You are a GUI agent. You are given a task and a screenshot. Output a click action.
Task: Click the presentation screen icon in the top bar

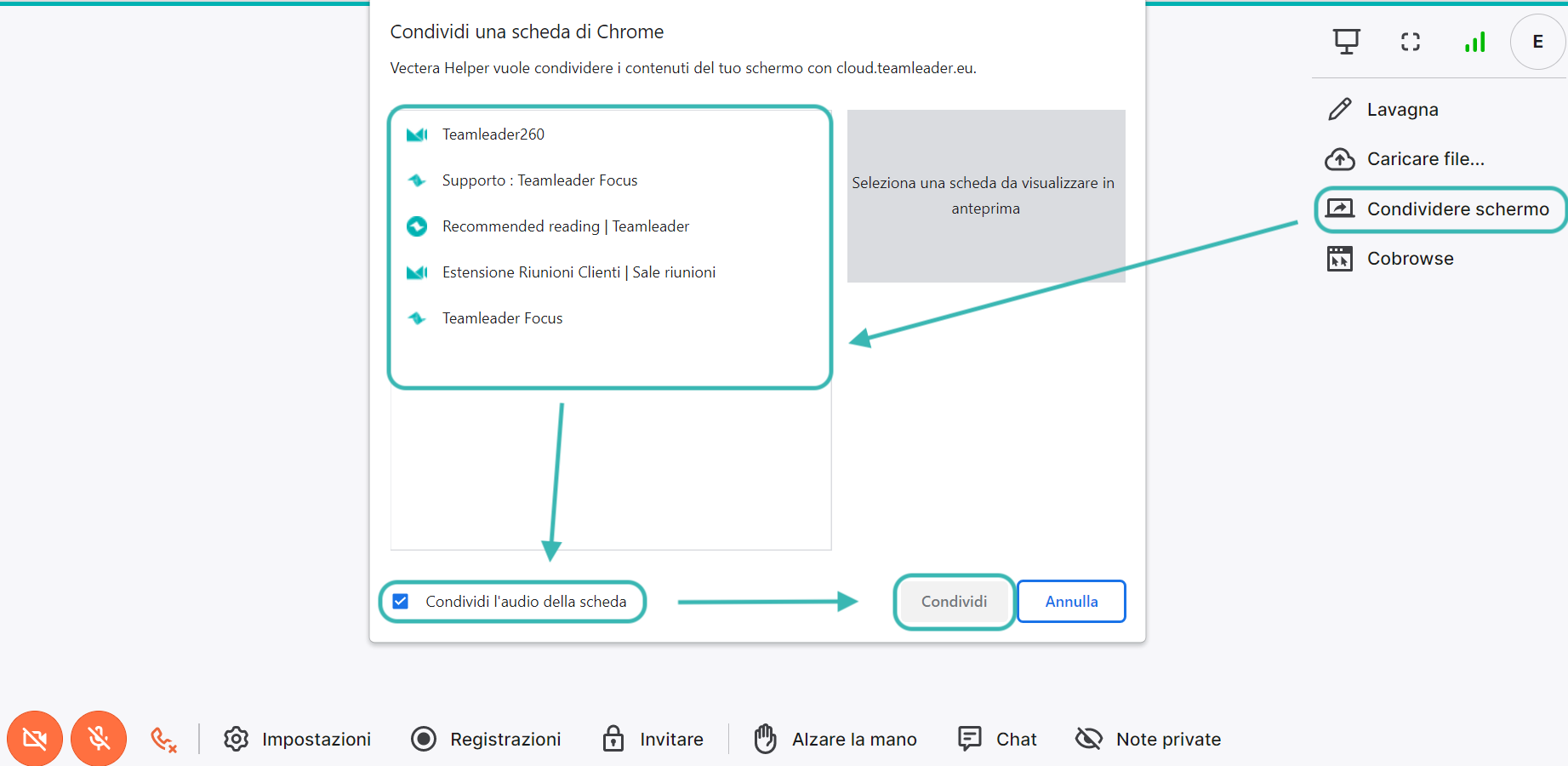(1347, 42)
